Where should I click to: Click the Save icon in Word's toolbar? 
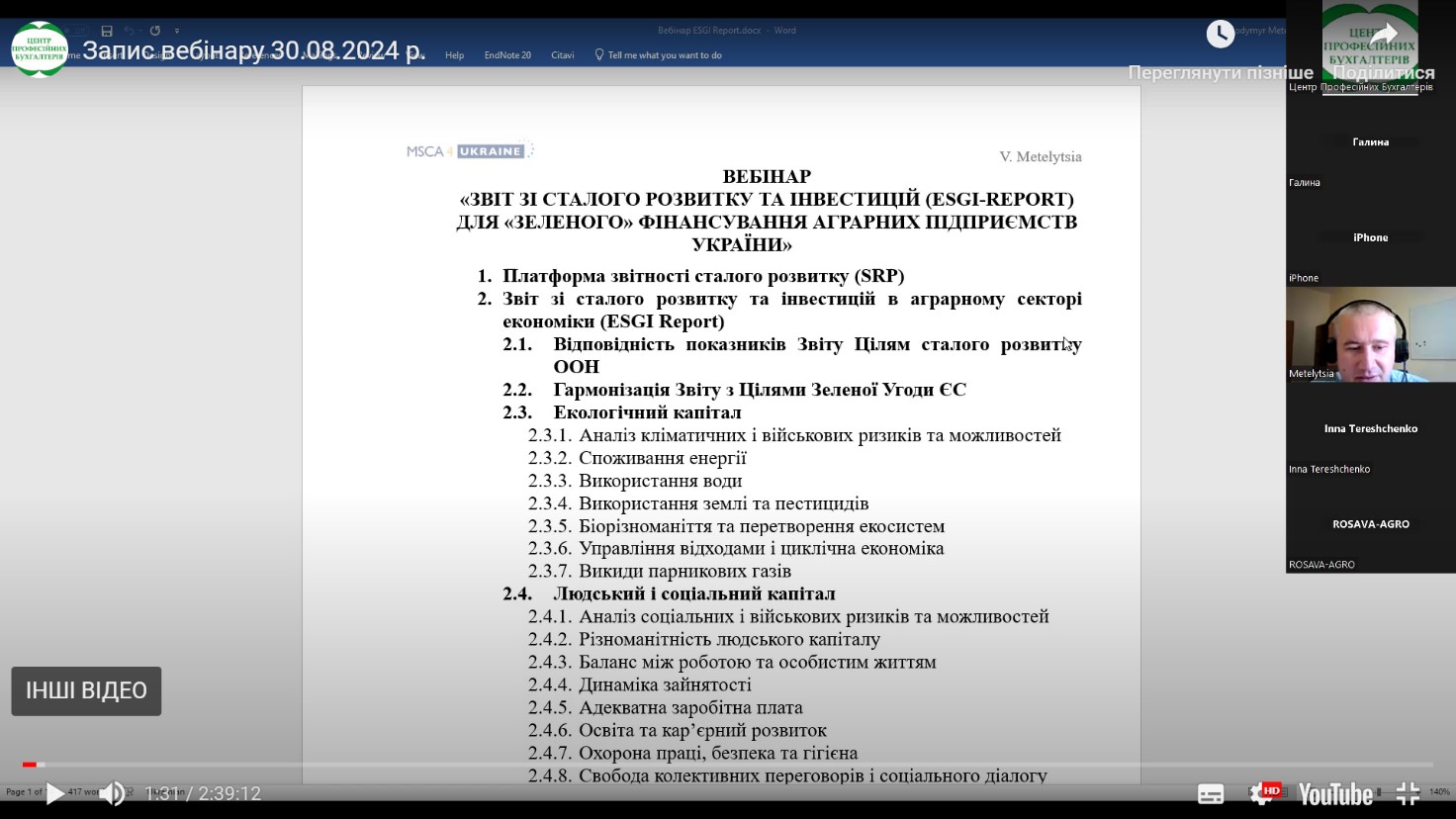[107, 31]
